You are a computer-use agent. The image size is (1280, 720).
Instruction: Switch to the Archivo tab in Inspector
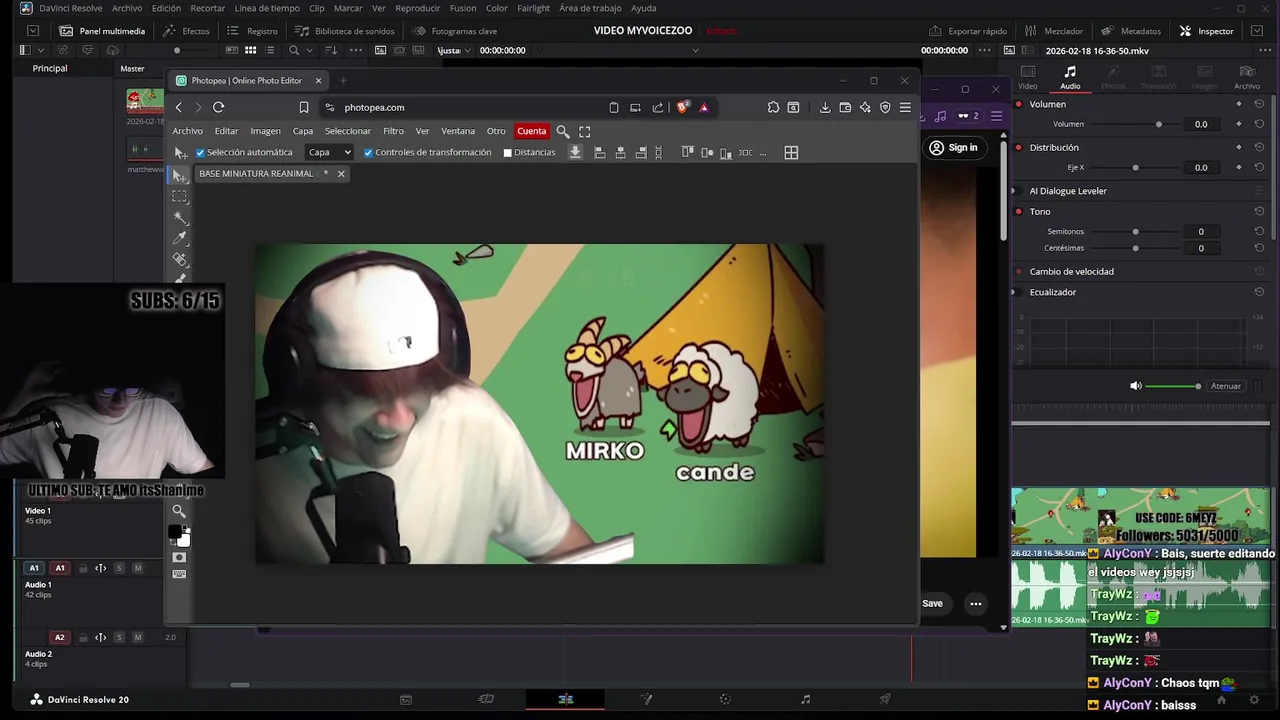(x=1247, y=77)
